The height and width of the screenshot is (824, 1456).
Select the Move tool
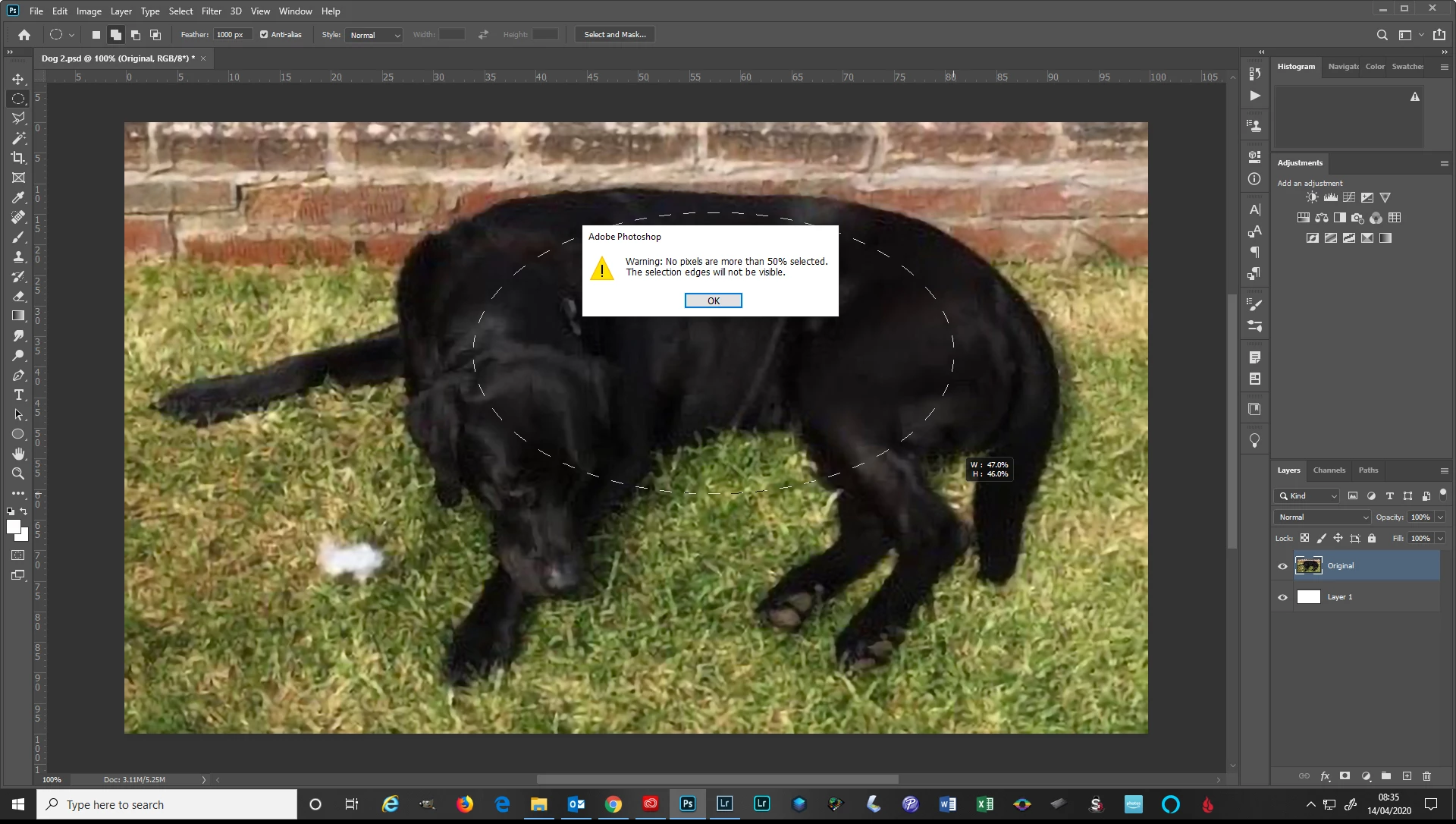click(x=18, y=79)
